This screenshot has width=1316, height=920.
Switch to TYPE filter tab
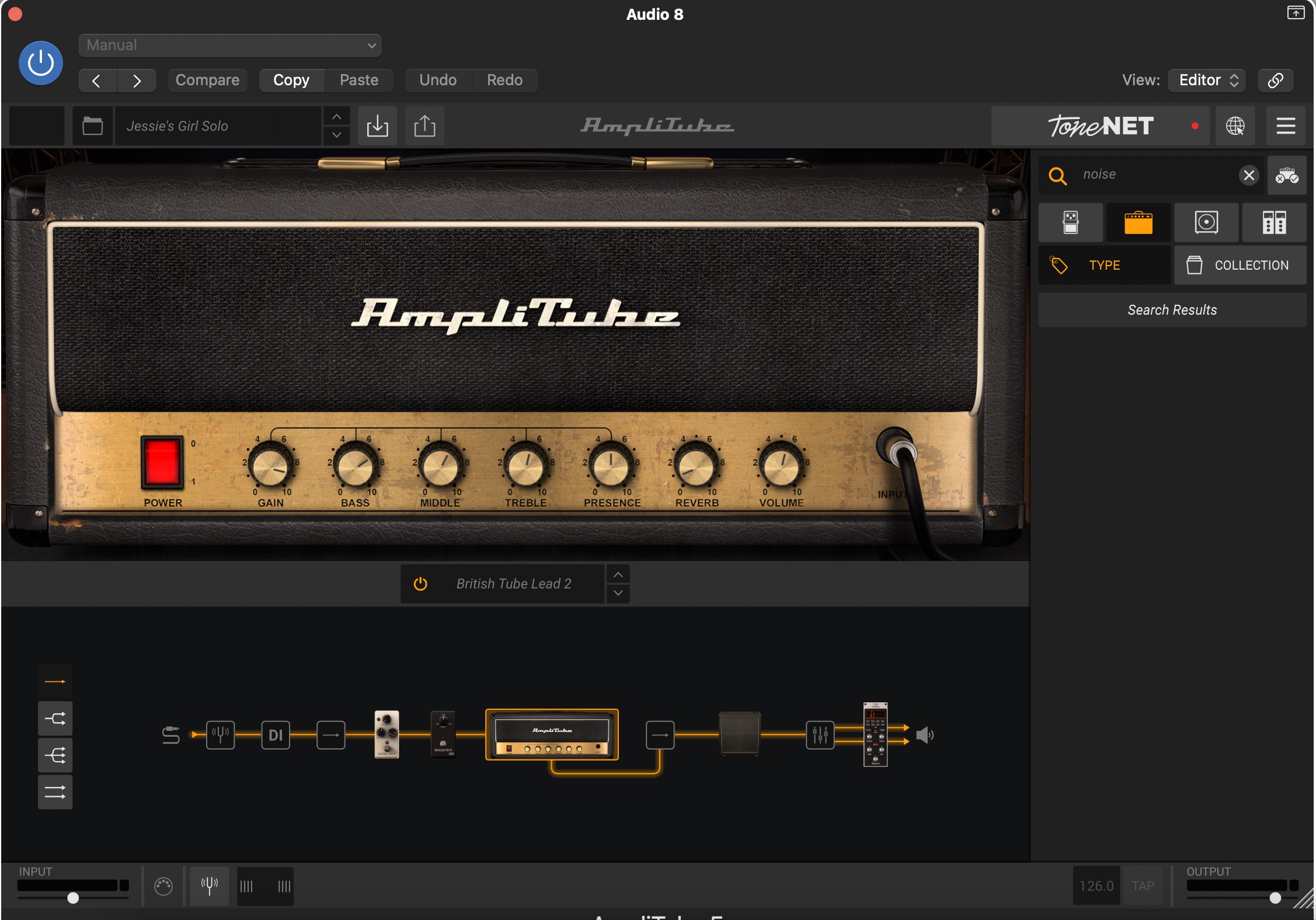click(1104, 265)
